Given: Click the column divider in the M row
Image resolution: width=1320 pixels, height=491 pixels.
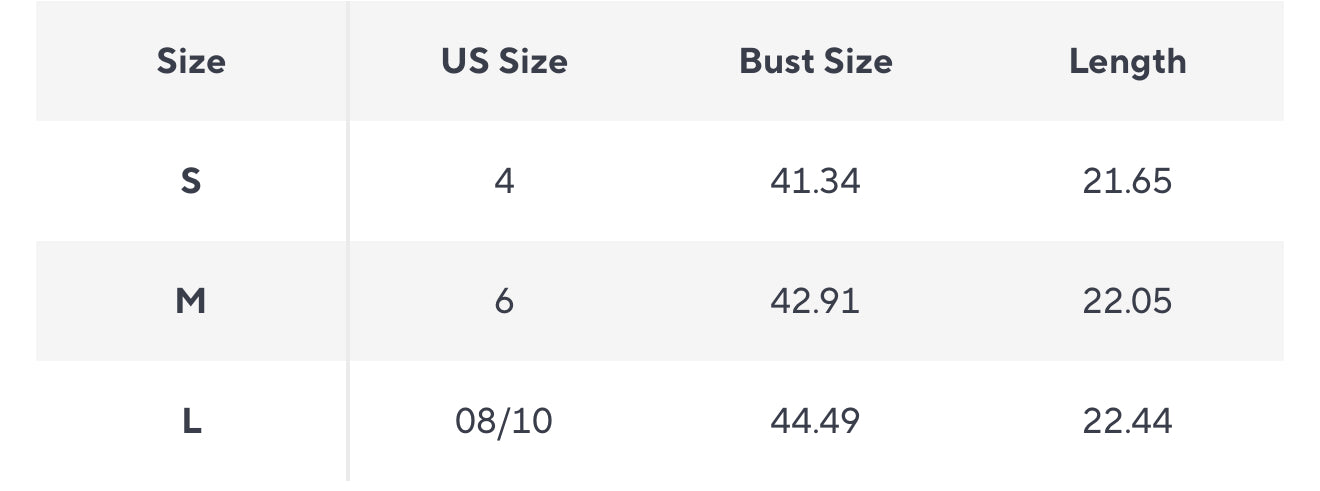Looking at the screenshot, I should 348,301.
